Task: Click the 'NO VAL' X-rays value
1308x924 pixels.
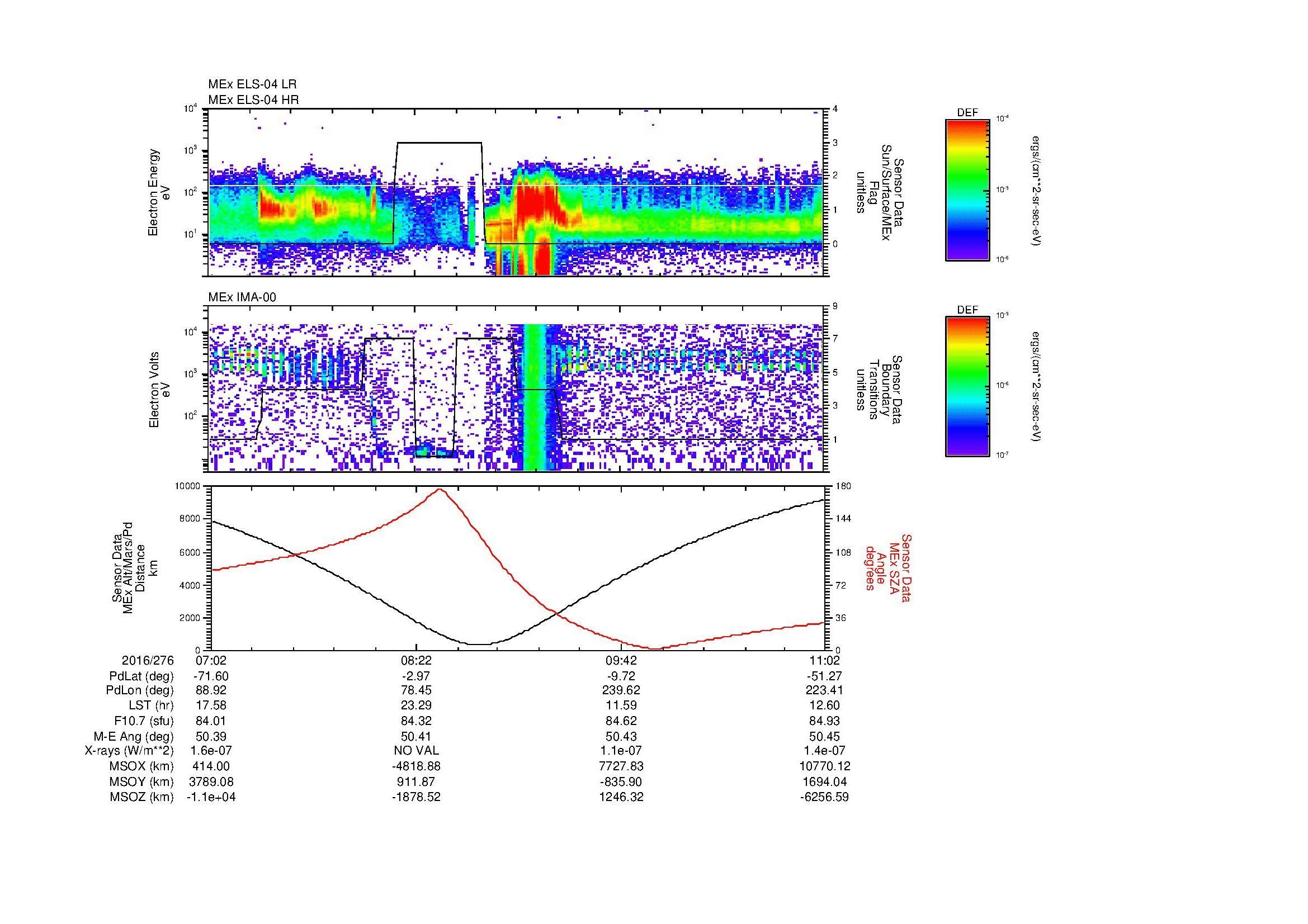Action: coord(417,751)
